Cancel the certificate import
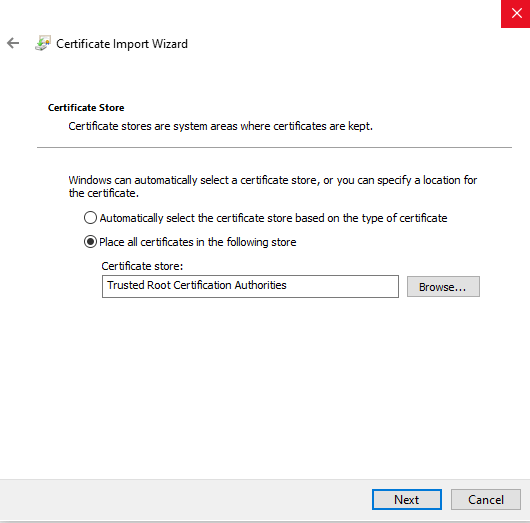 tap(486, 499)
